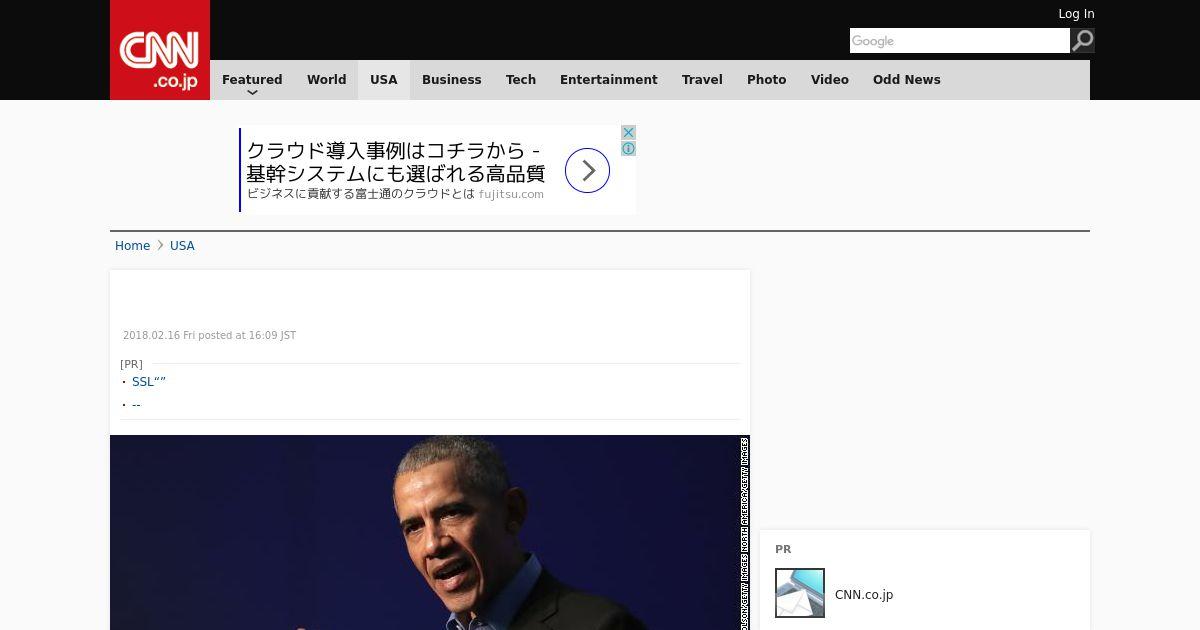Click the magnifier search button
Viewport: 1200px width, 630px height.
click(1082, 40)
